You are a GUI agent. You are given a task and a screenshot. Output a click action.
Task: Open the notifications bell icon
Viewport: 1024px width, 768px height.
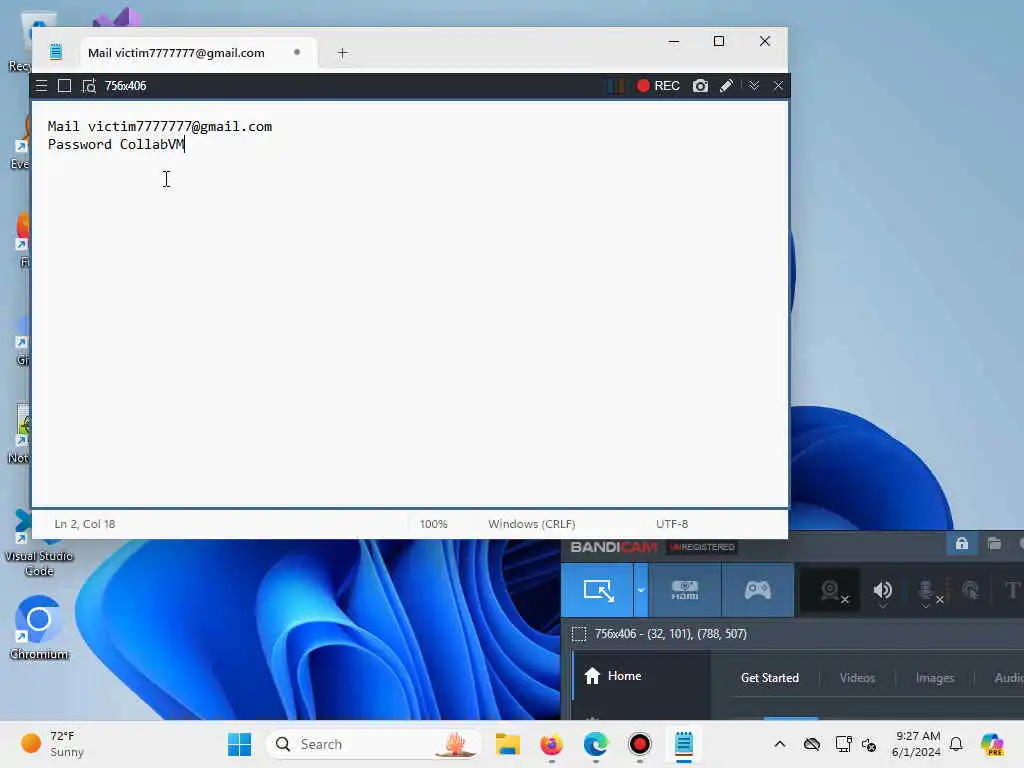point(956,744)
